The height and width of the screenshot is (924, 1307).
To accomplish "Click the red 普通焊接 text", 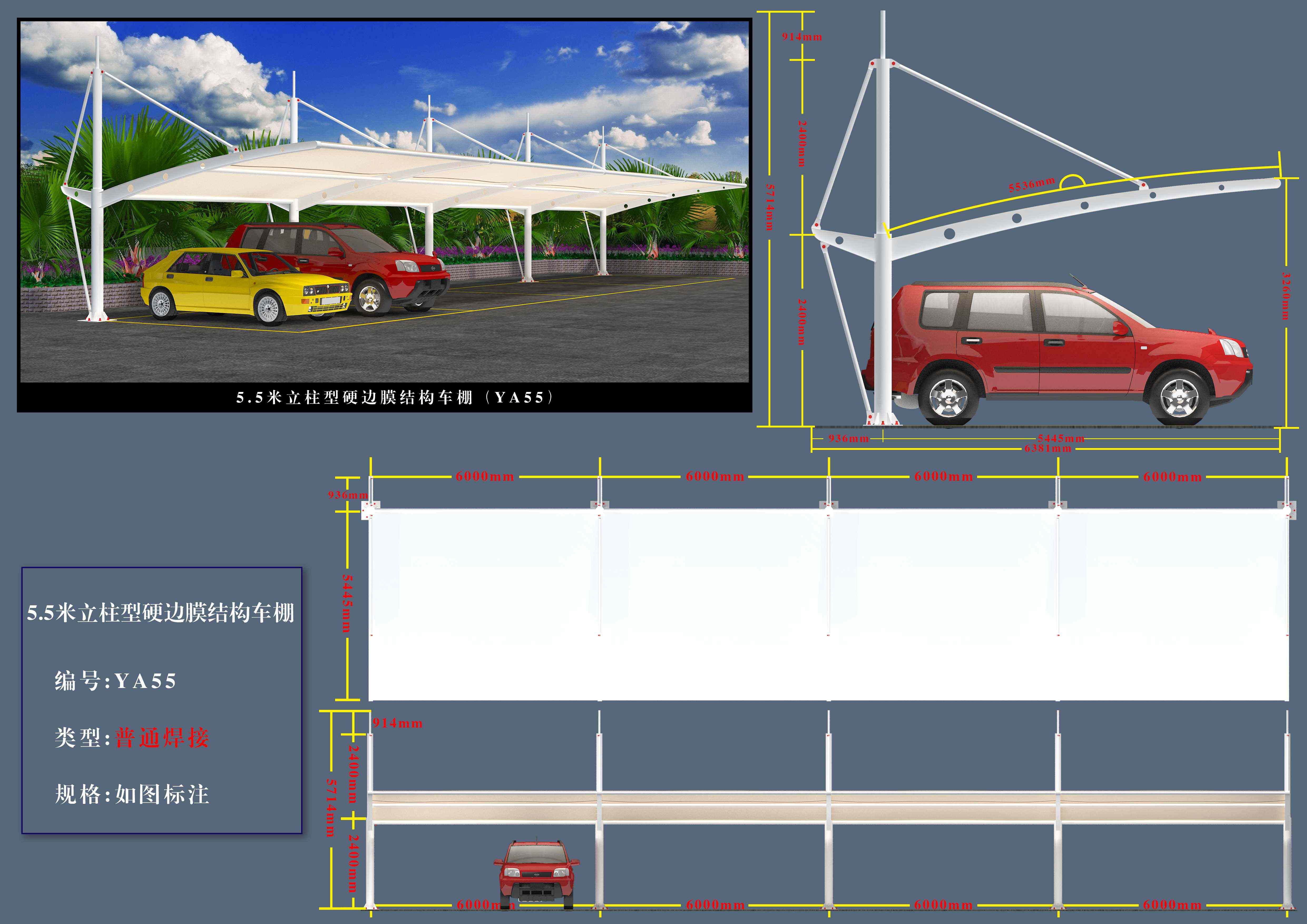I will coord(162,738).
